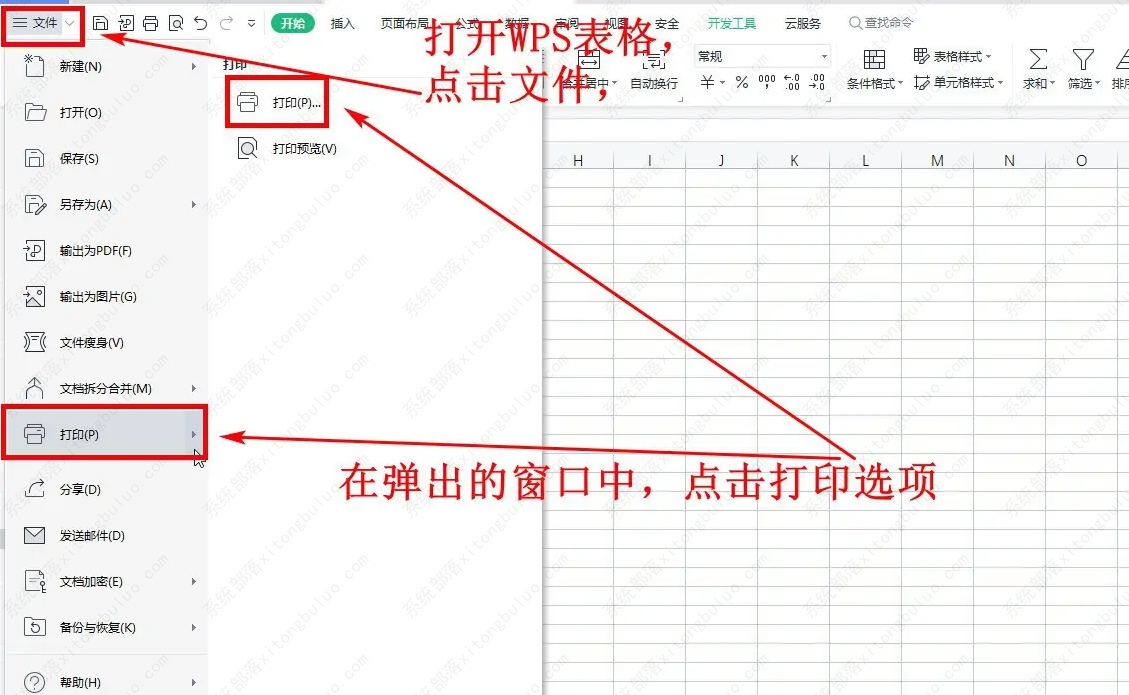Click the 筛选 (Filter) funnel icon
This screenshot has height=695, width=1129.
point(1081,60)
